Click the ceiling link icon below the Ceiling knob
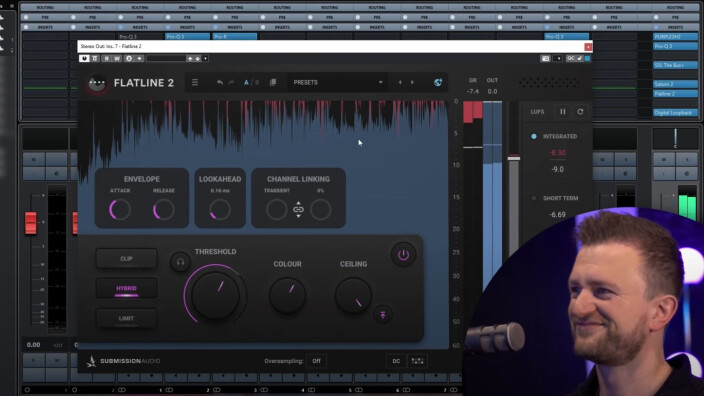 (383, 315)
